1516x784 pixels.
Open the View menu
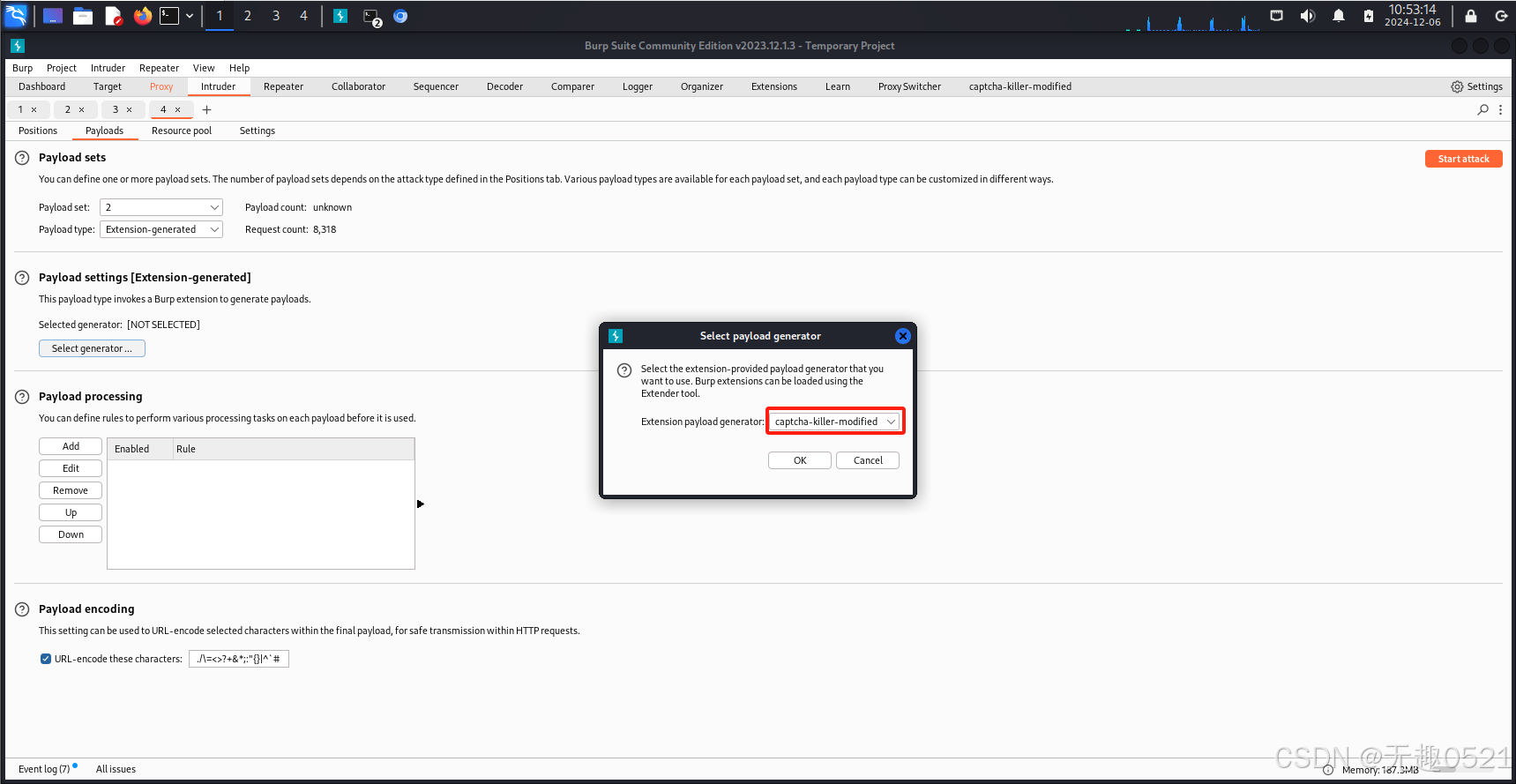point(204,68)
